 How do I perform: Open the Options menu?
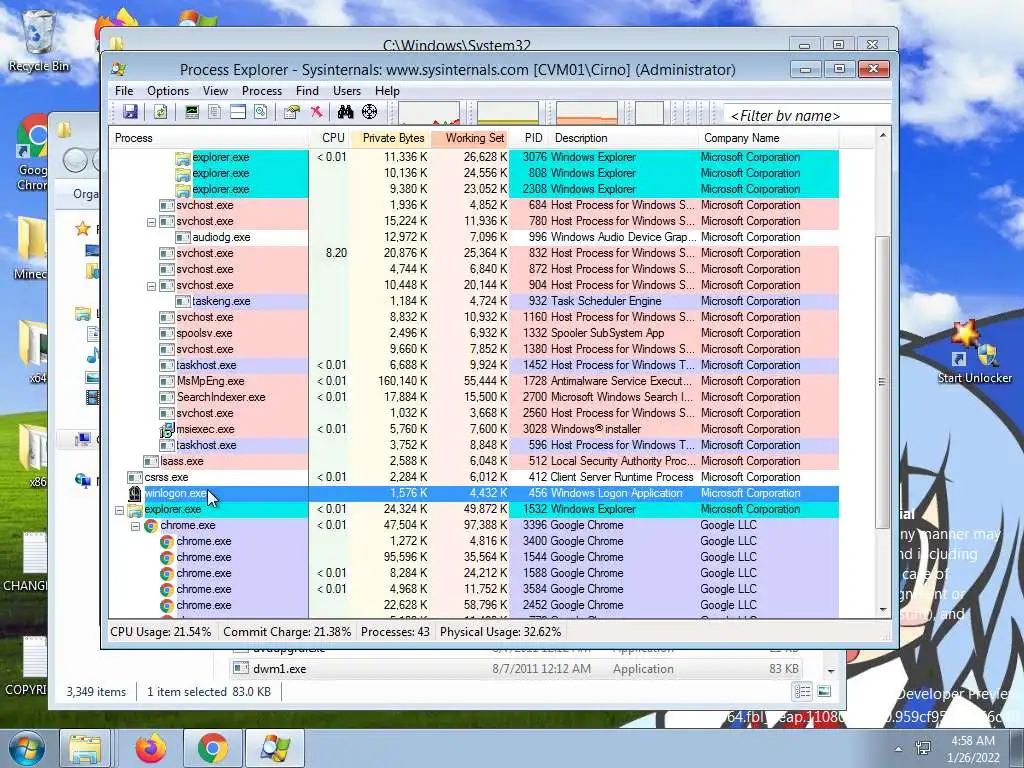tap(168, 91)
